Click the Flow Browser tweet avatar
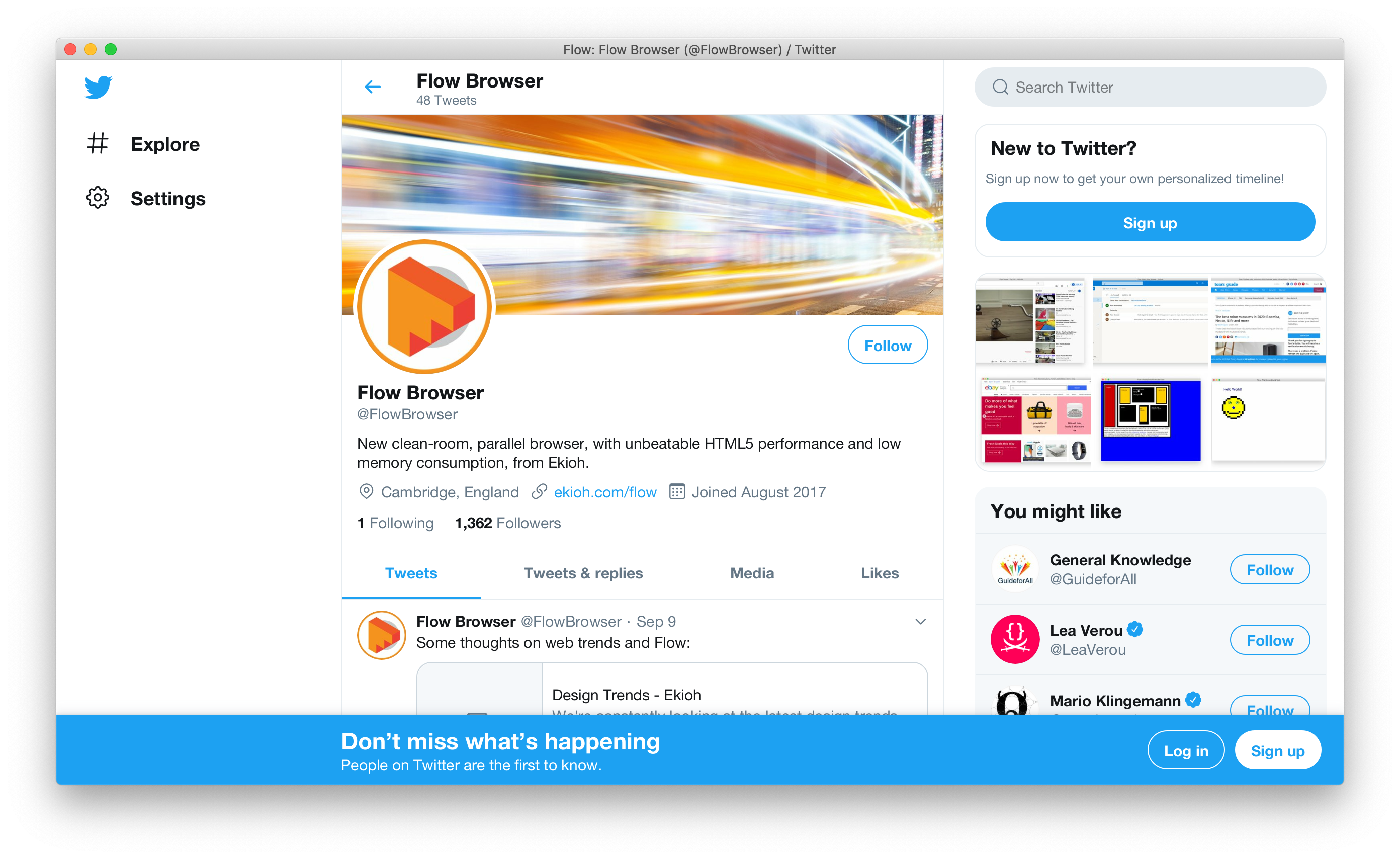The image size is (1400, 859). pos(382,635)
